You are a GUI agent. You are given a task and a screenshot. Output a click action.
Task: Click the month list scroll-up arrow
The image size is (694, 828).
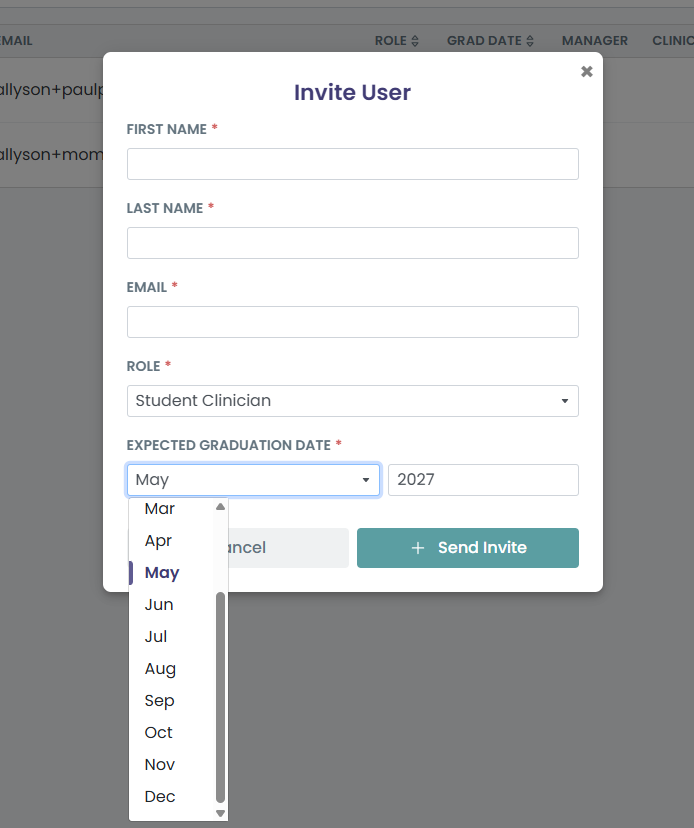220,507
